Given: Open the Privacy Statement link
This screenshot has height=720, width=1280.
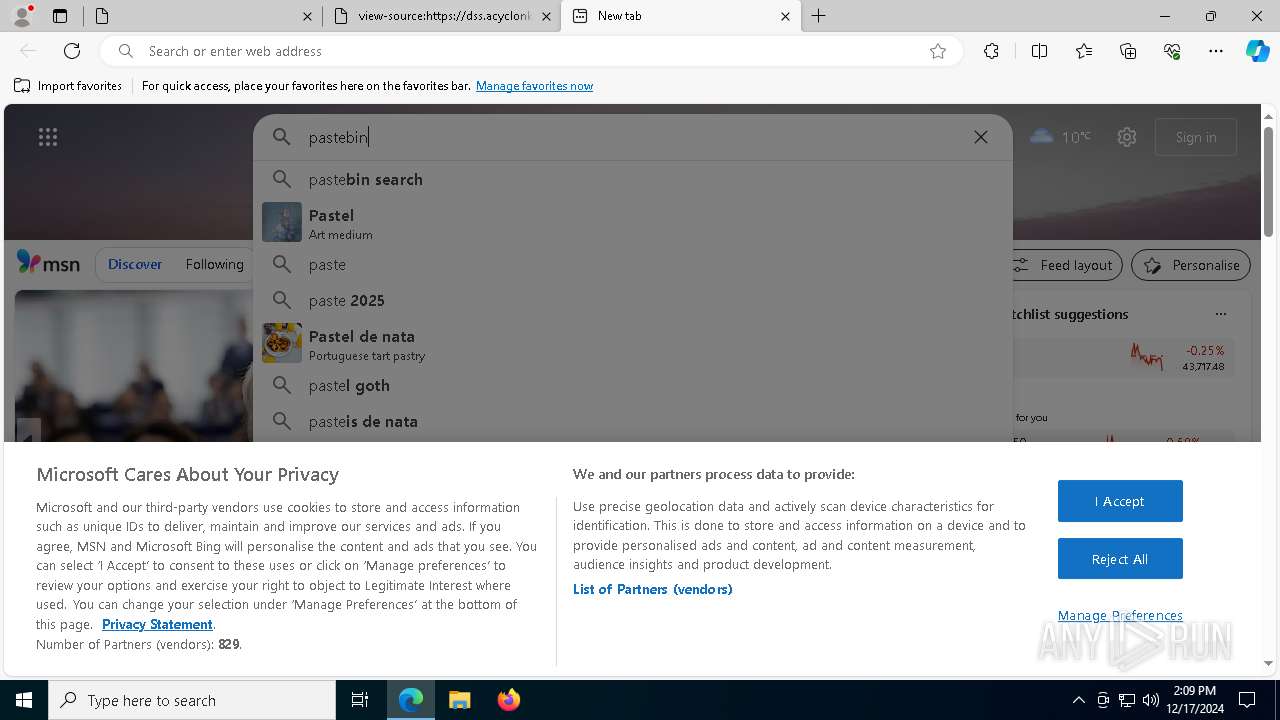Looking at the screenshot, I should click(x=157, y=624).
